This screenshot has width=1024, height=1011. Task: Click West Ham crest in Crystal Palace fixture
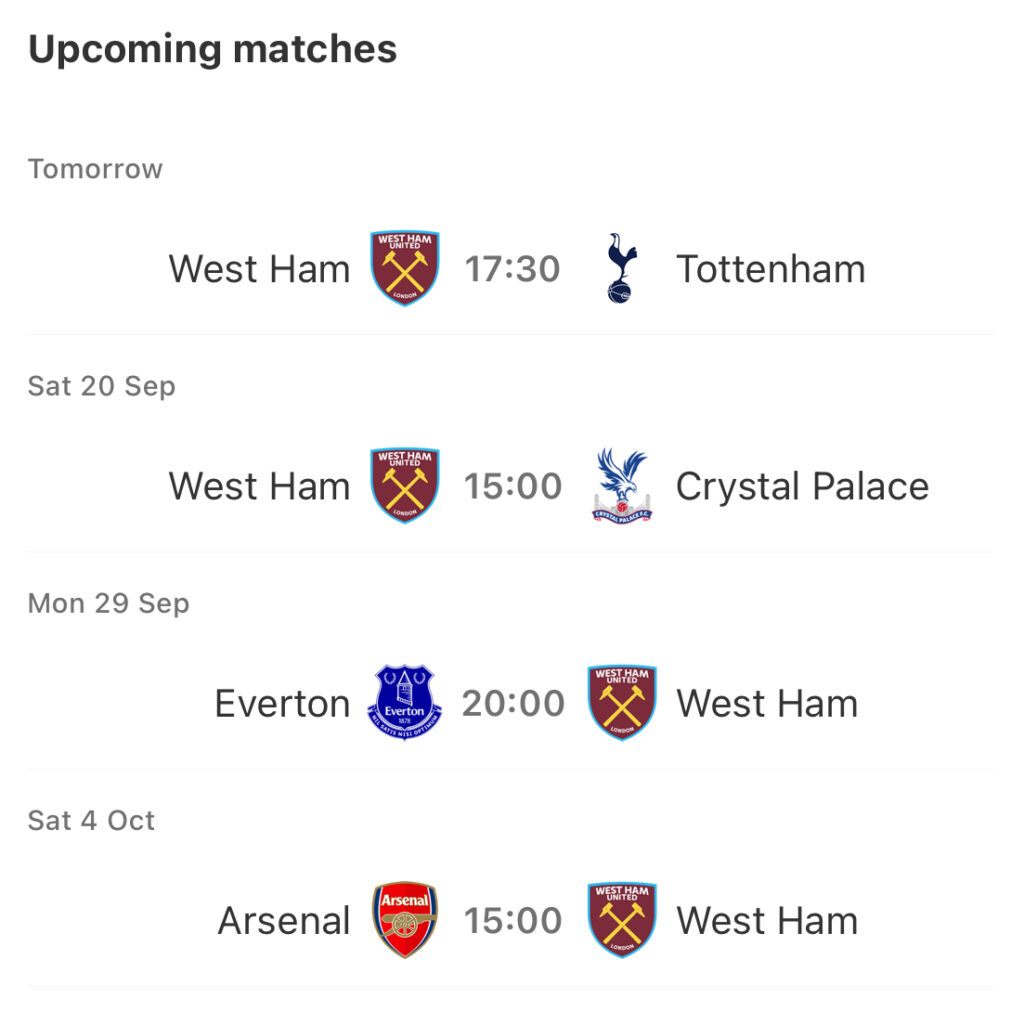pyautogui.click(x=405, y=486)
